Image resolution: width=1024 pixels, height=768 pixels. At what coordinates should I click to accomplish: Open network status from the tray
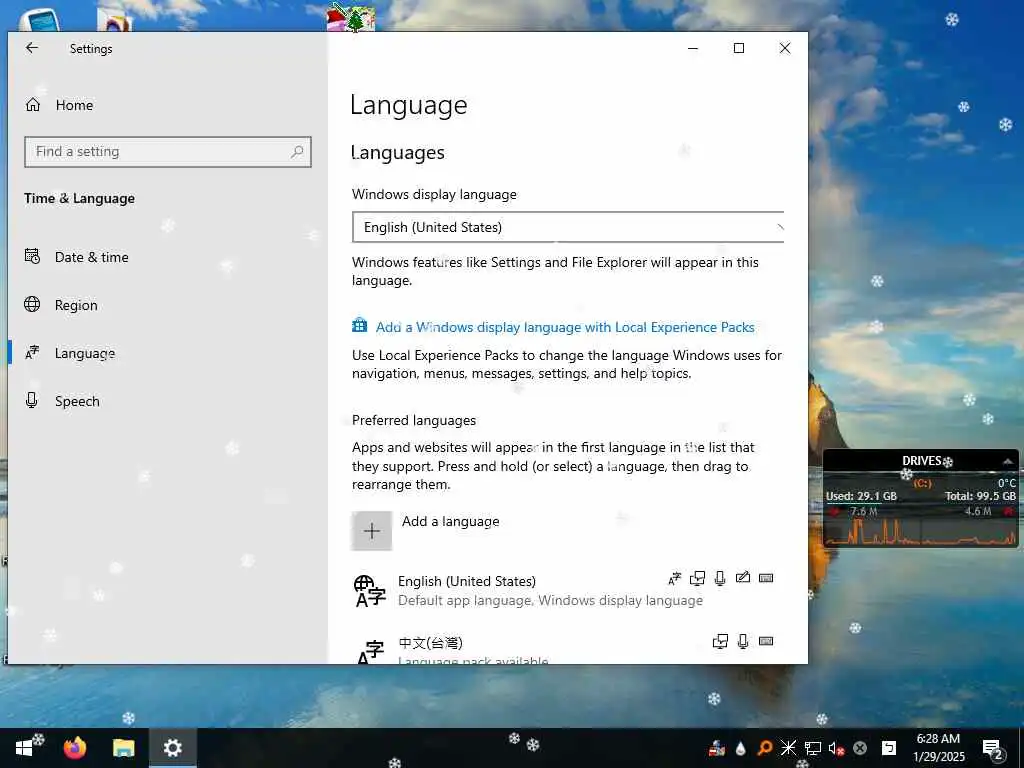coord(812,748)
